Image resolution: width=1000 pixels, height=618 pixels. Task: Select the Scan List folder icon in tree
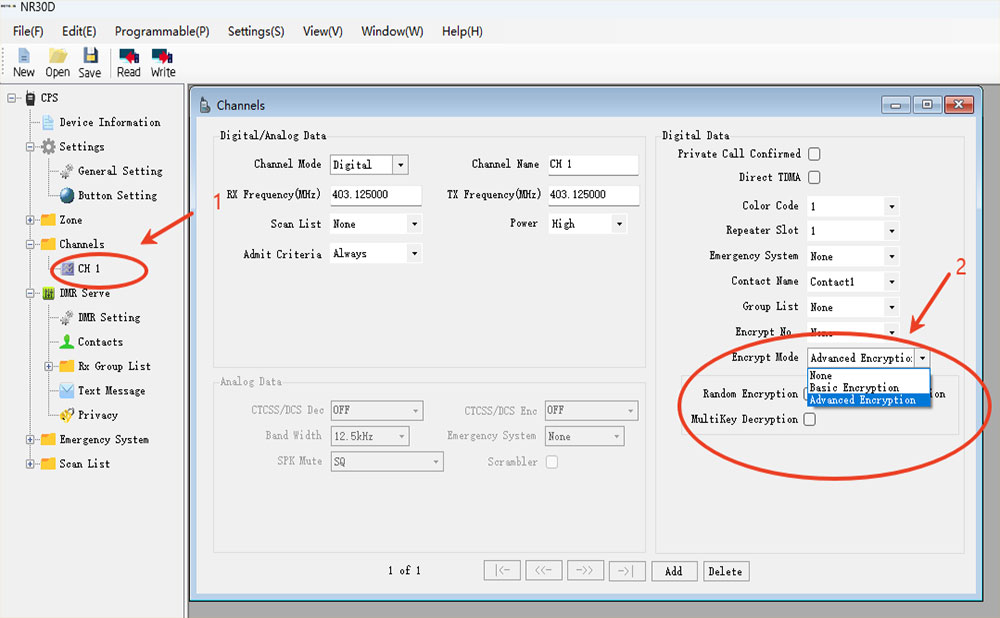click(48, 464)
